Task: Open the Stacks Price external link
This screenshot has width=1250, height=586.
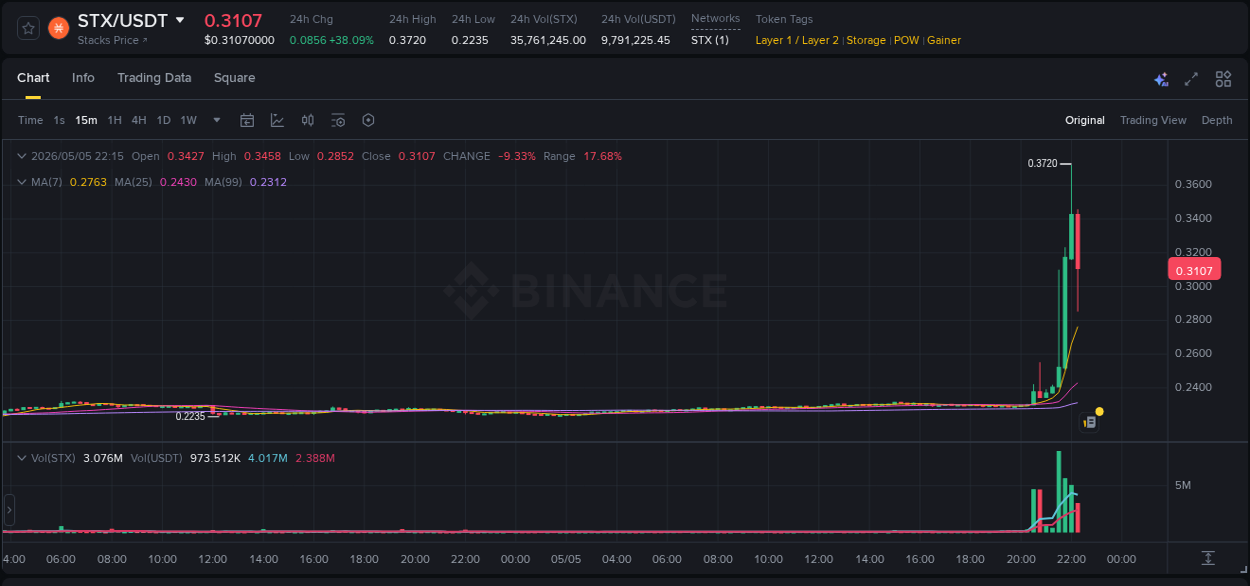Action: click(112, 40)
